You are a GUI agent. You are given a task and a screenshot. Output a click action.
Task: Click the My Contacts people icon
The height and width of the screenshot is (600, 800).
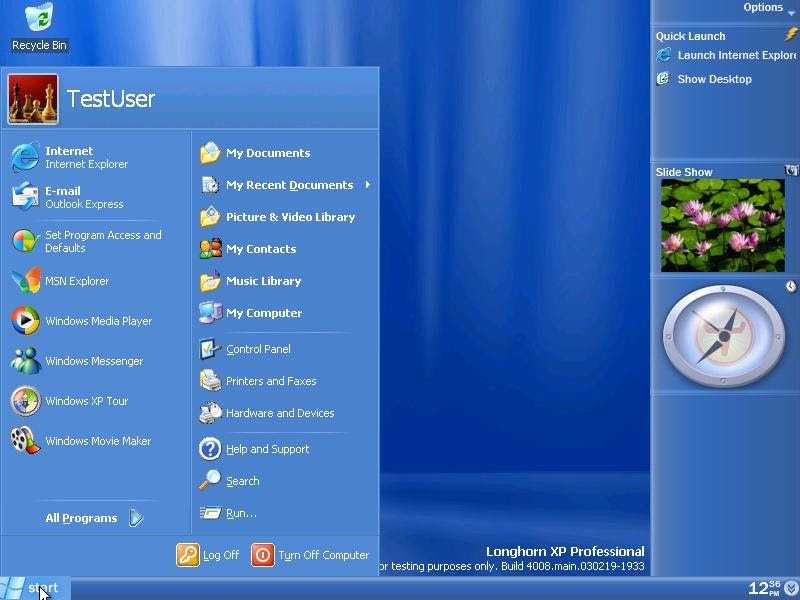pyautogui.click(x=210, y=248)
